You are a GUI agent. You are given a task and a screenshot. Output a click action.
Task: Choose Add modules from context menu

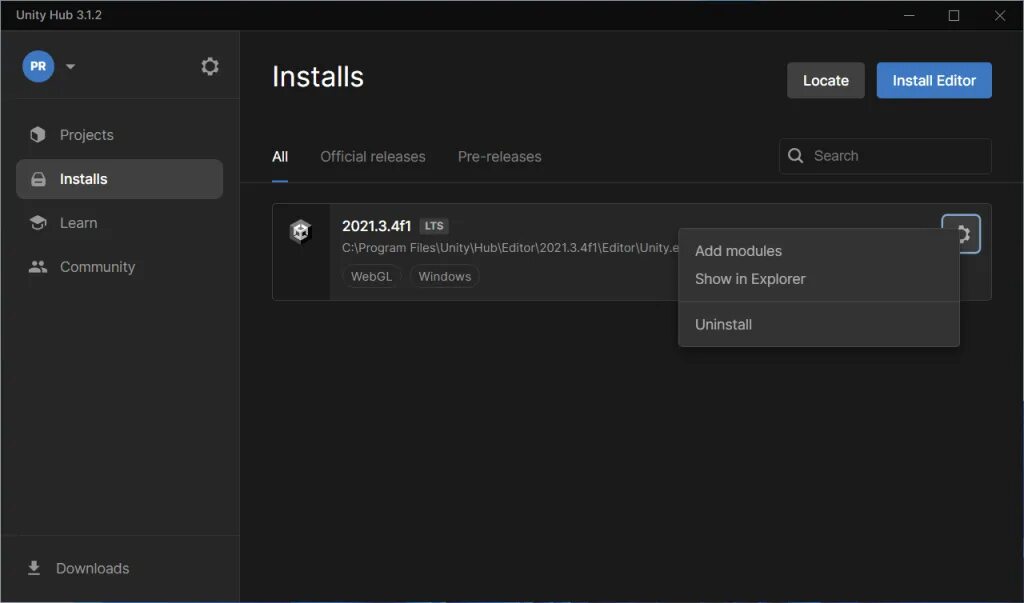[x=818, y=251]
